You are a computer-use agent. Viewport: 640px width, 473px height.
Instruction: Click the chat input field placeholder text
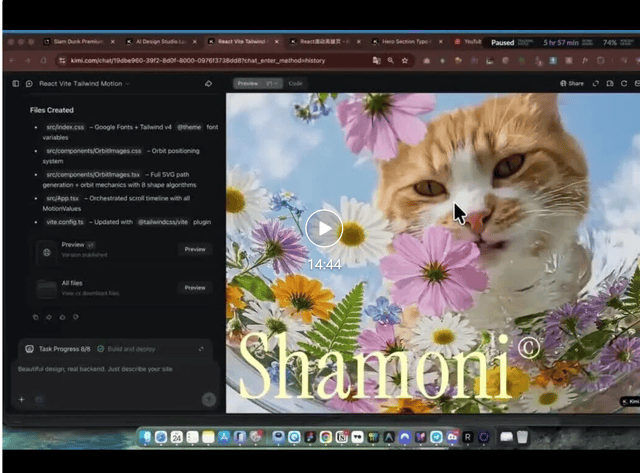pos(95,369)
